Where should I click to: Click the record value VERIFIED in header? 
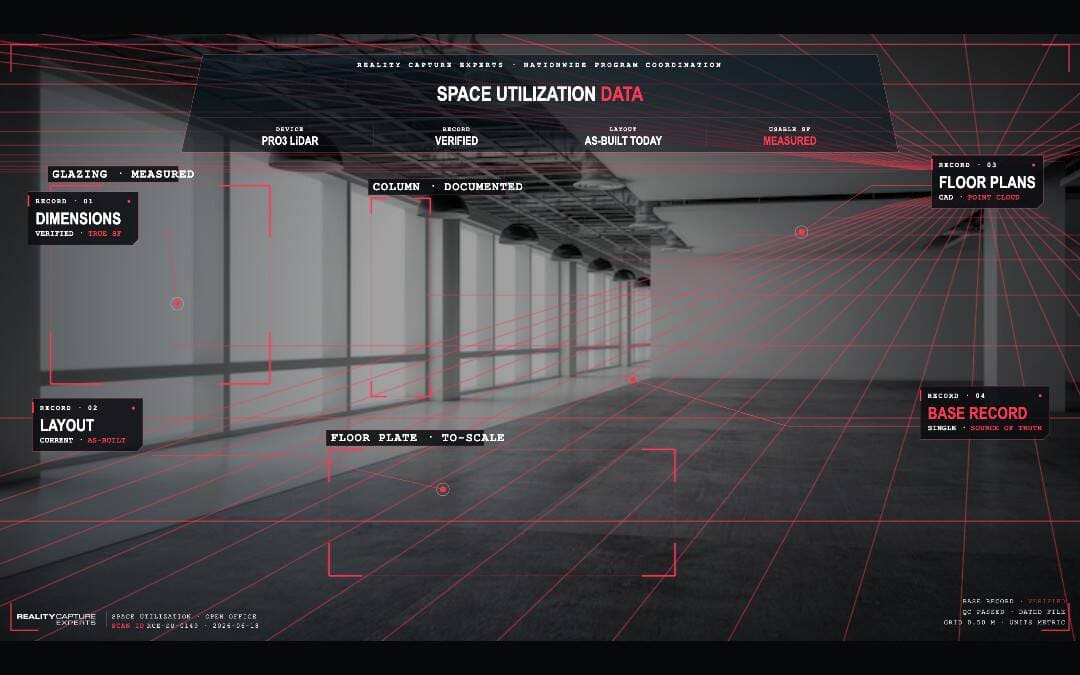click(x=456, y=141)
